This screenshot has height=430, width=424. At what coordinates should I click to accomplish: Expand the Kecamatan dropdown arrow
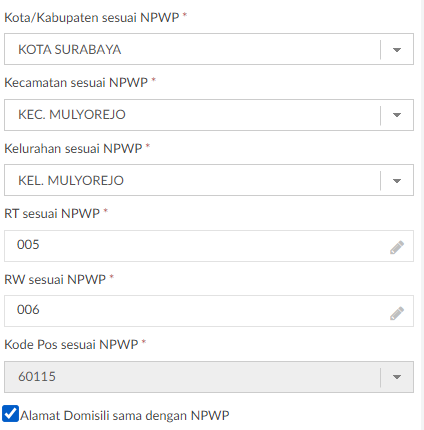397,115
